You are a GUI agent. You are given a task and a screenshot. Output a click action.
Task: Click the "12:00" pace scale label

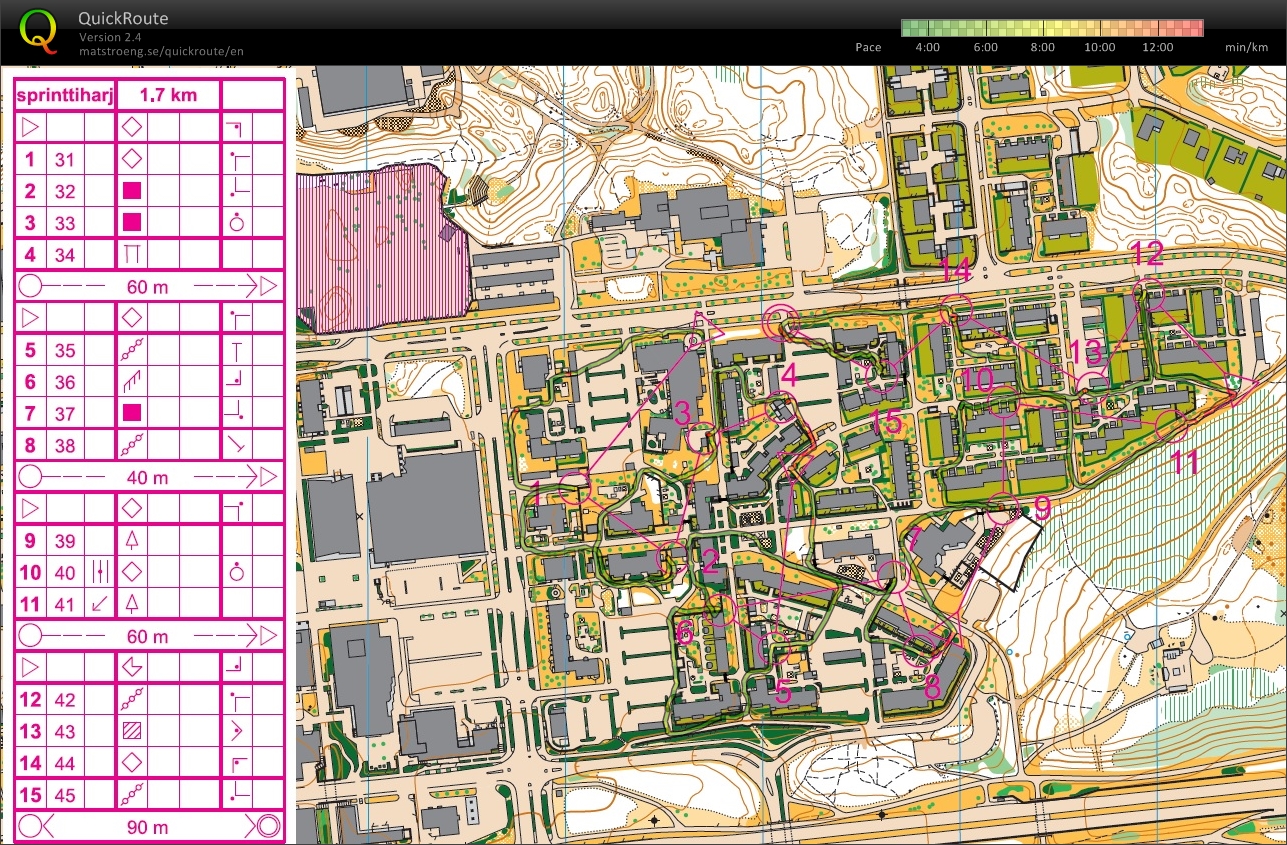(1156, 47)
